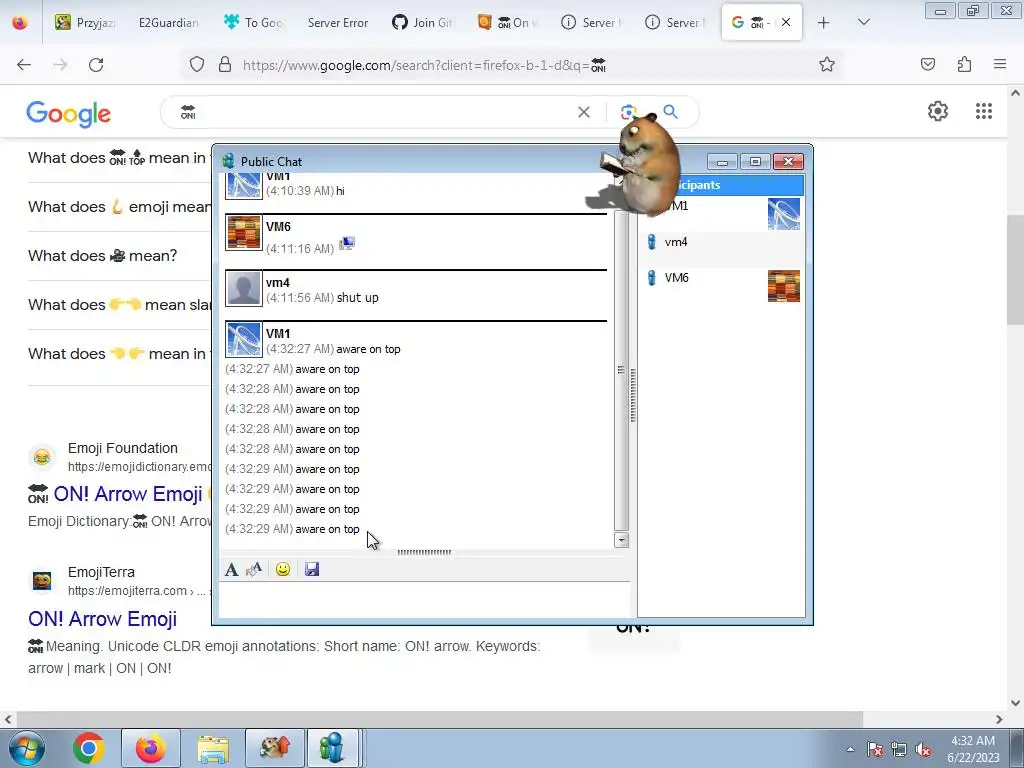Open the shield tracking protection icon
1024x768 pixels.
click(x=197, y=65)
